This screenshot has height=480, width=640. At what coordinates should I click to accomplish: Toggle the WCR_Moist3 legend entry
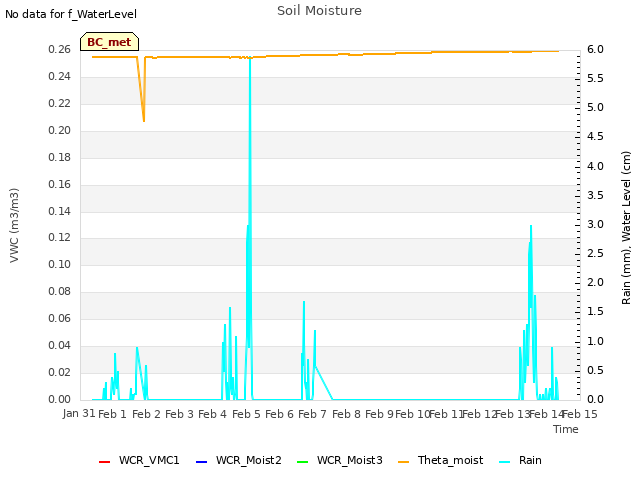tap(340, 460)
